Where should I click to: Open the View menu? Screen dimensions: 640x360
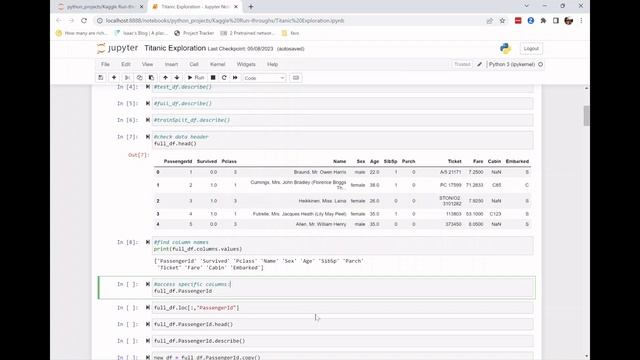tap(147, 64)
